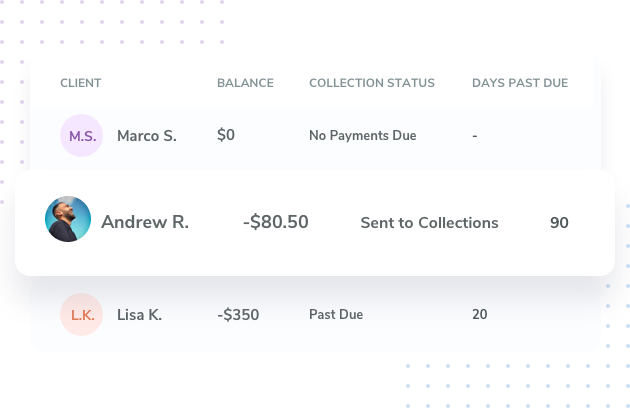This screenshot has width=630, height=408.
Task: Click Lisa K. initials avatar
Action: tap(81, 314)
